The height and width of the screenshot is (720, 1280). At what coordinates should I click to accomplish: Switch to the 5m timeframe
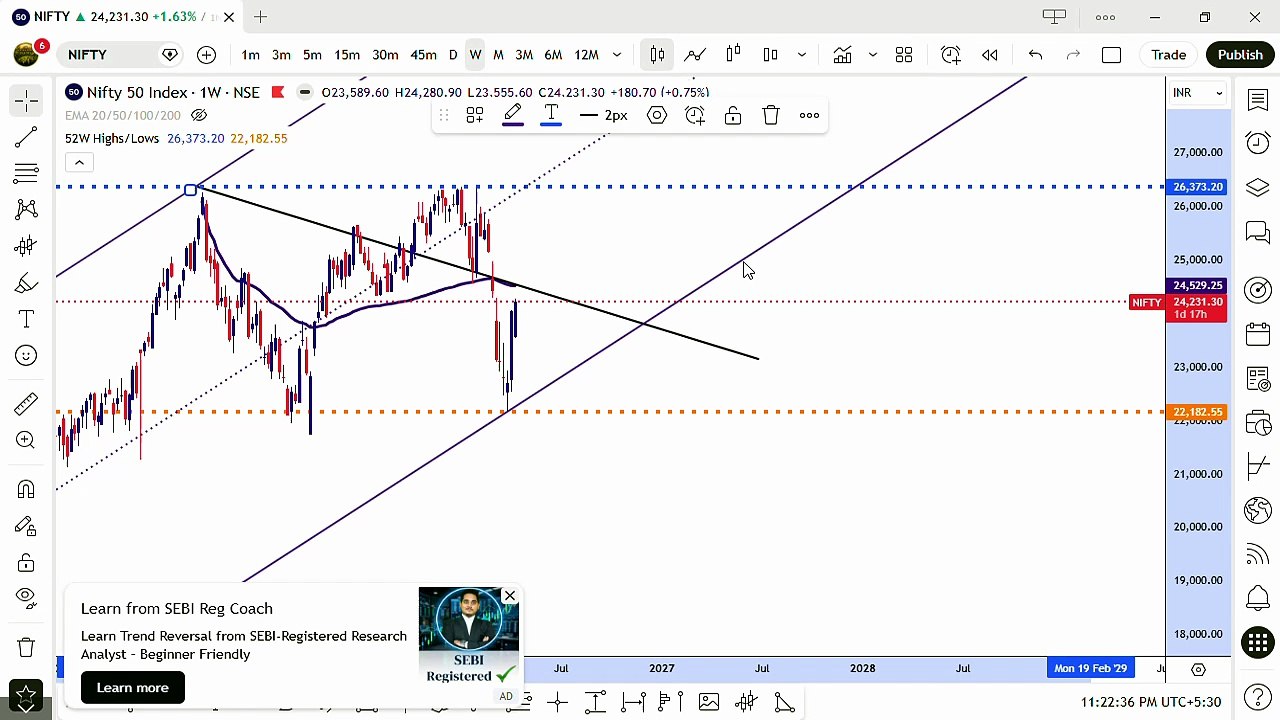pos(312,55)
